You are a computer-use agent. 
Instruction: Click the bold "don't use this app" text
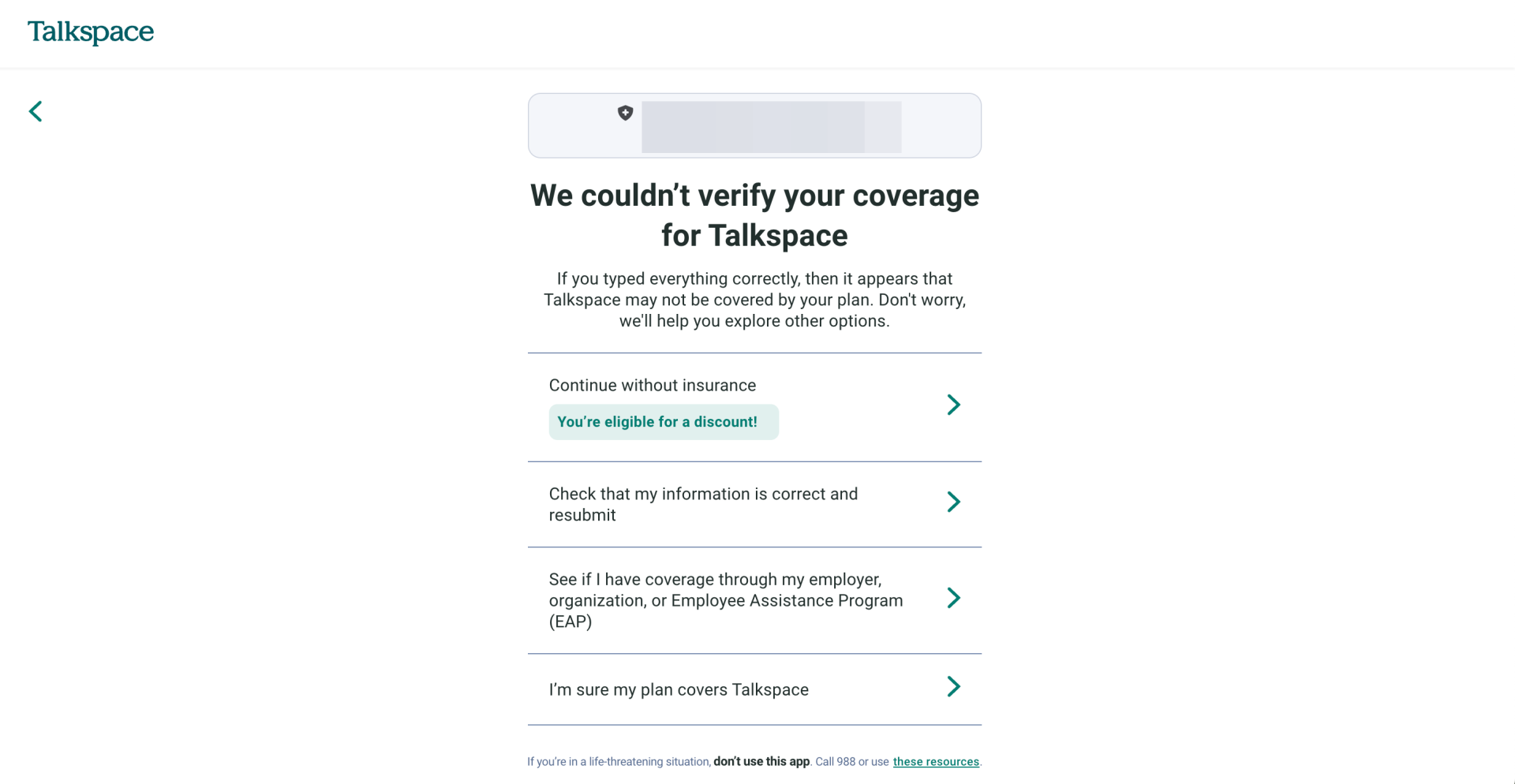761,762
